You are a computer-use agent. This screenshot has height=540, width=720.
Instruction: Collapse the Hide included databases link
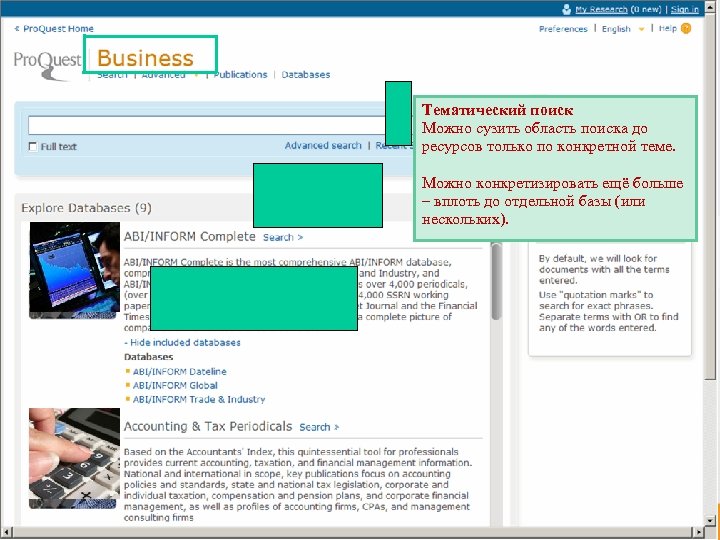coord(182,343)
